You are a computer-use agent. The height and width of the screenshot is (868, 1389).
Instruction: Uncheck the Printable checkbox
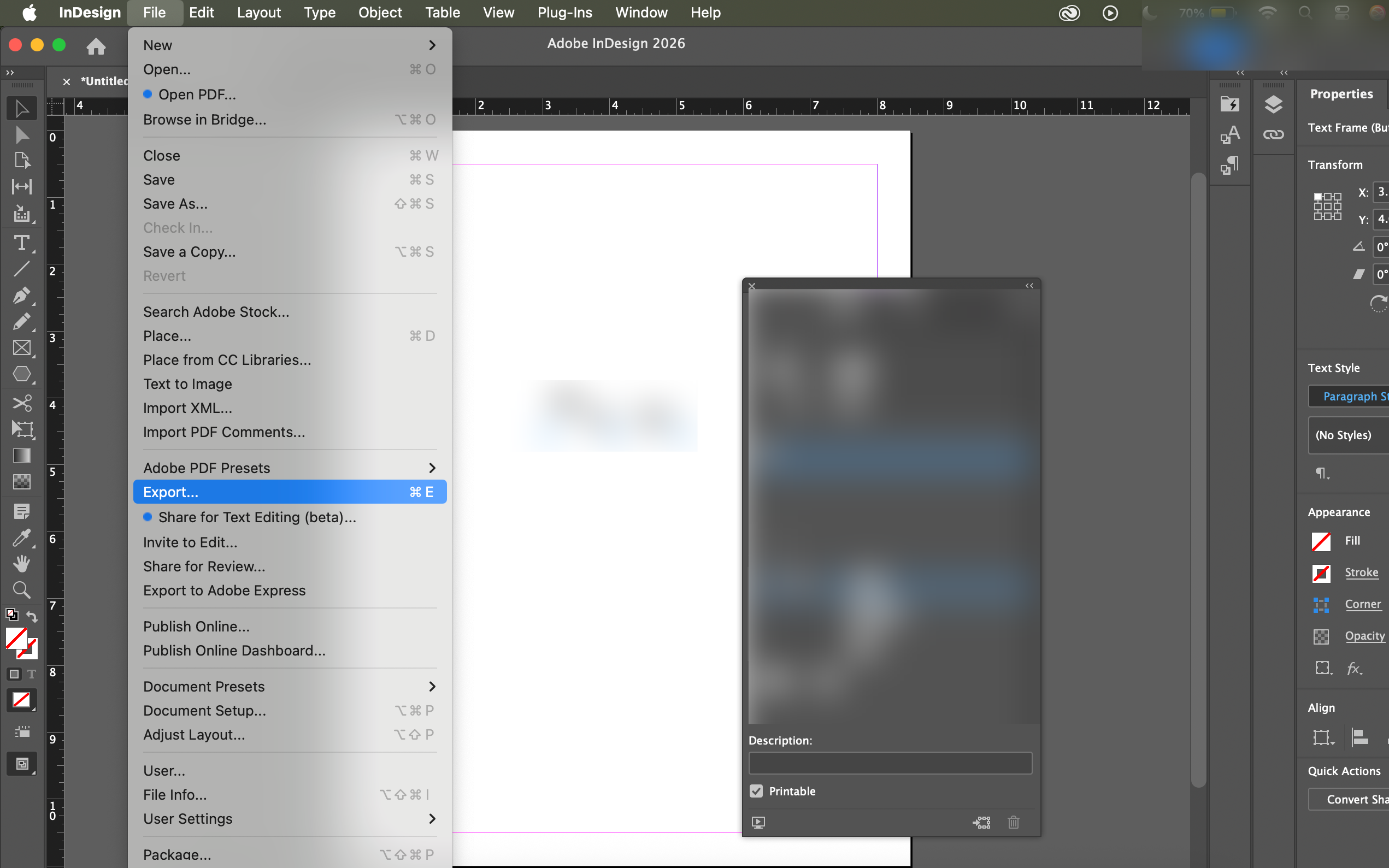click(756, 791)
